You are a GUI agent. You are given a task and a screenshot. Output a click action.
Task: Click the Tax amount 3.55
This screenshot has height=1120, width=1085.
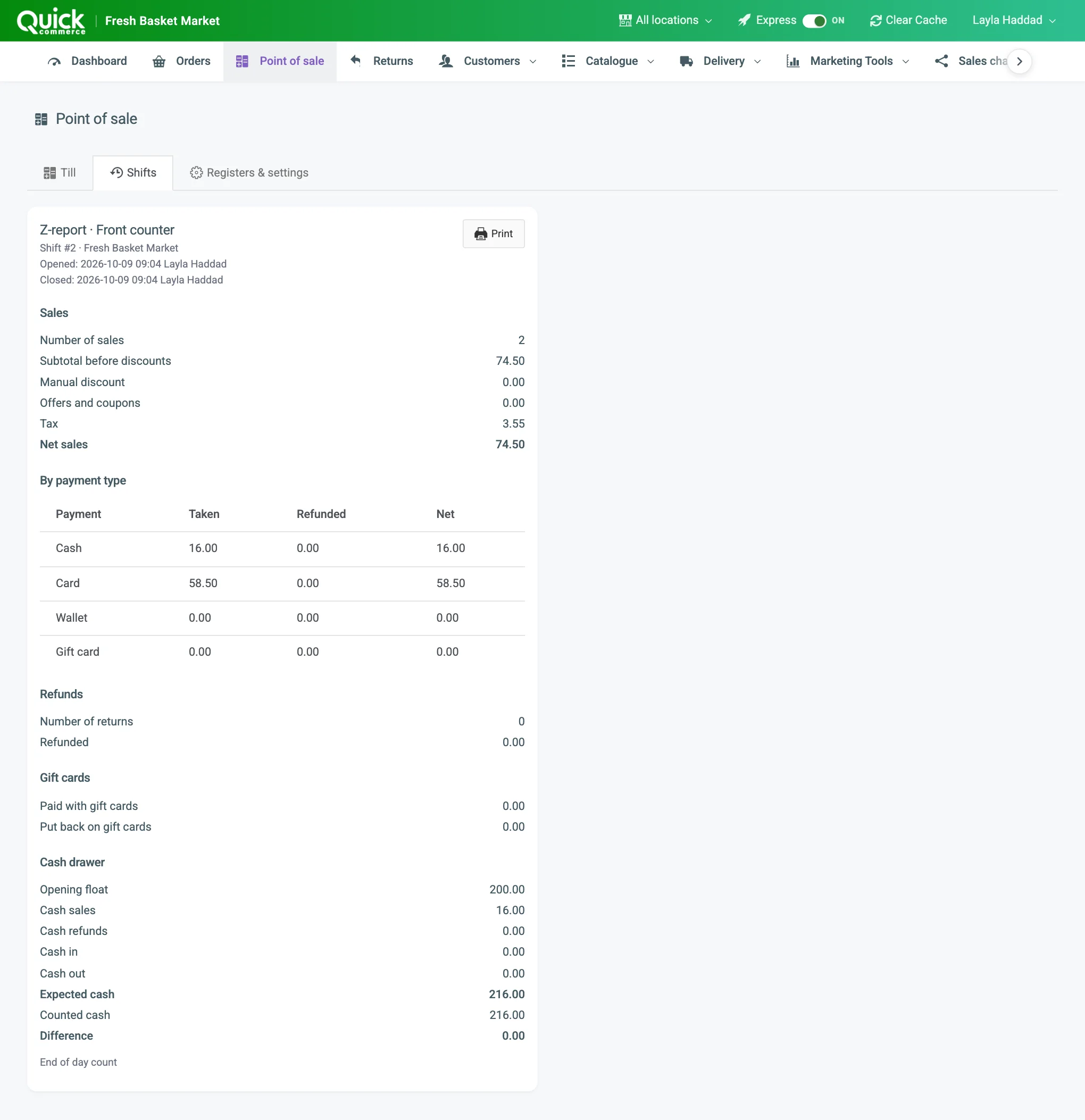513,424
